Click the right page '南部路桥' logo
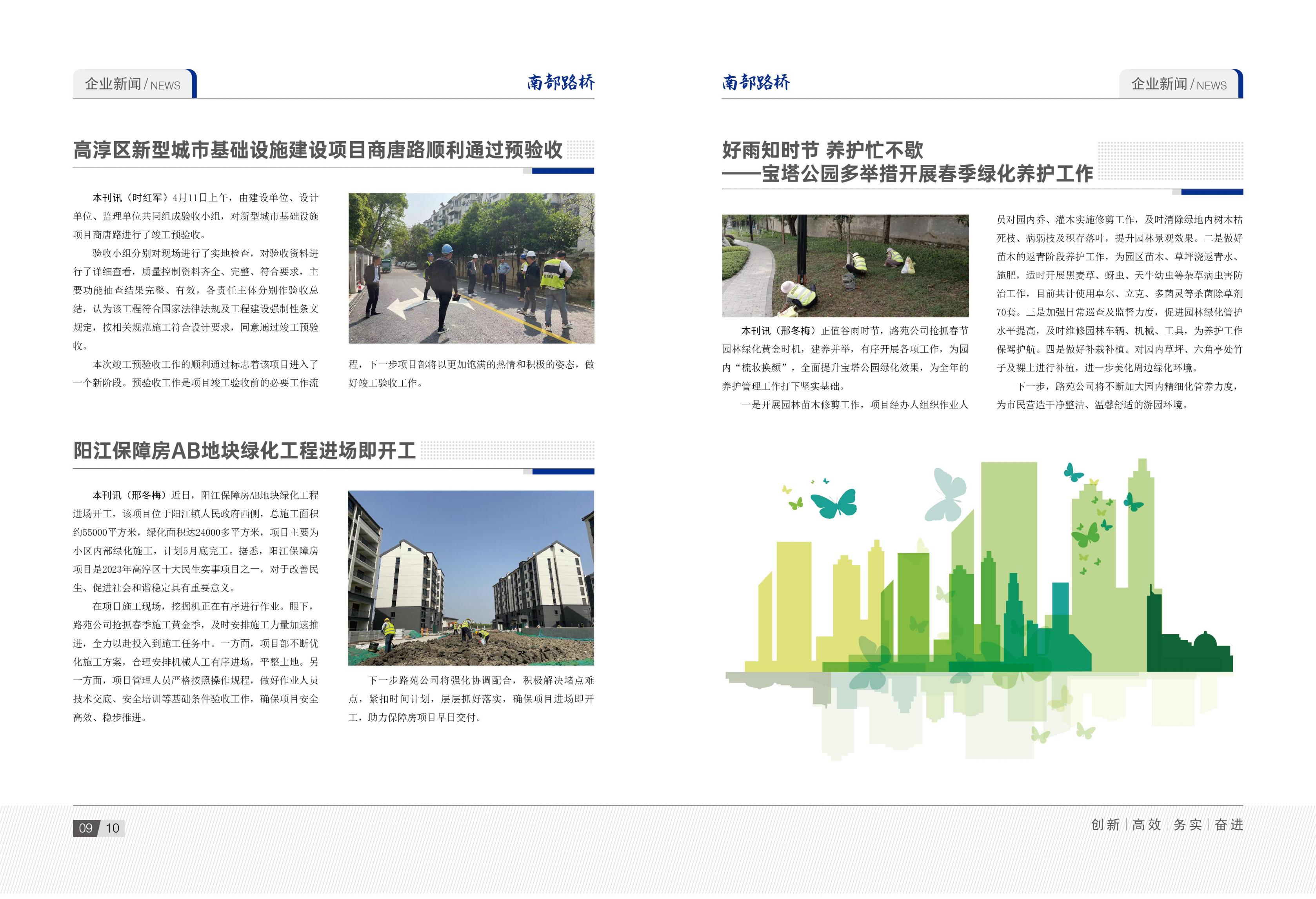 755,83
